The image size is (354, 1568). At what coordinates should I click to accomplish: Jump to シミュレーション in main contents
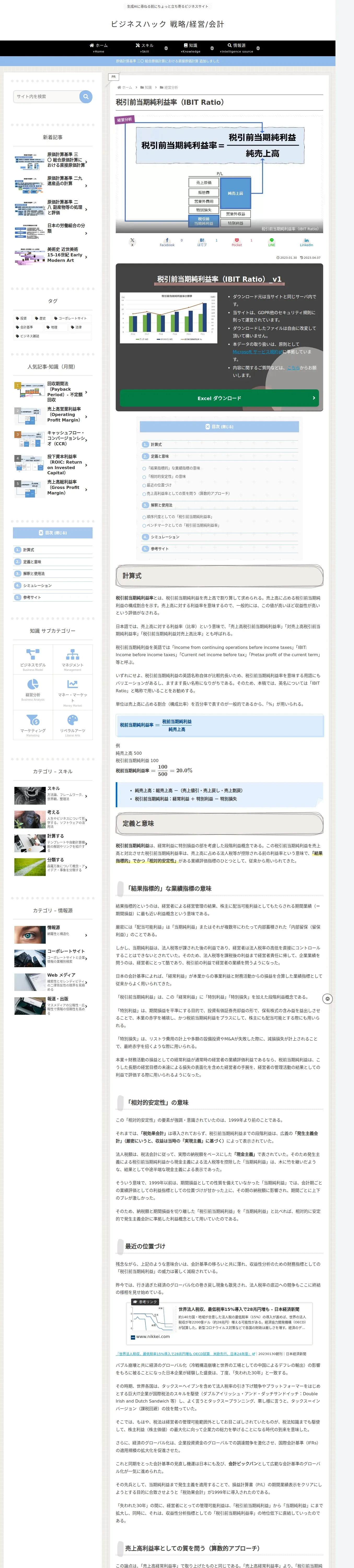pos(165,537)
